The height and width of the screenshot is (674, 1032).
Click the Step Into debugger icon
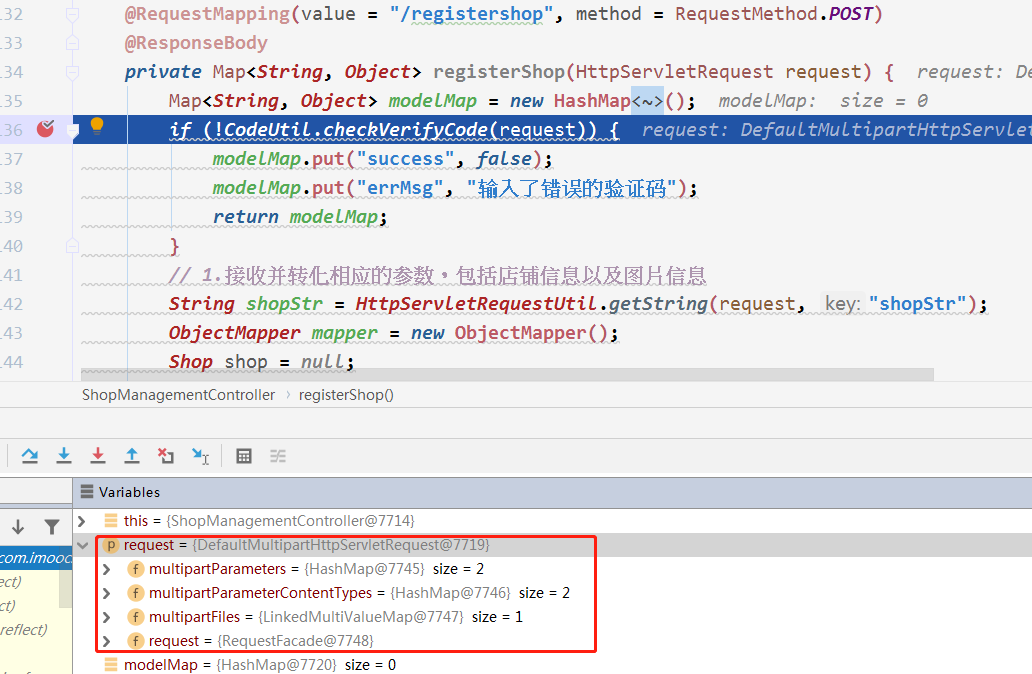pyautogui.click(x=64, y=455)
